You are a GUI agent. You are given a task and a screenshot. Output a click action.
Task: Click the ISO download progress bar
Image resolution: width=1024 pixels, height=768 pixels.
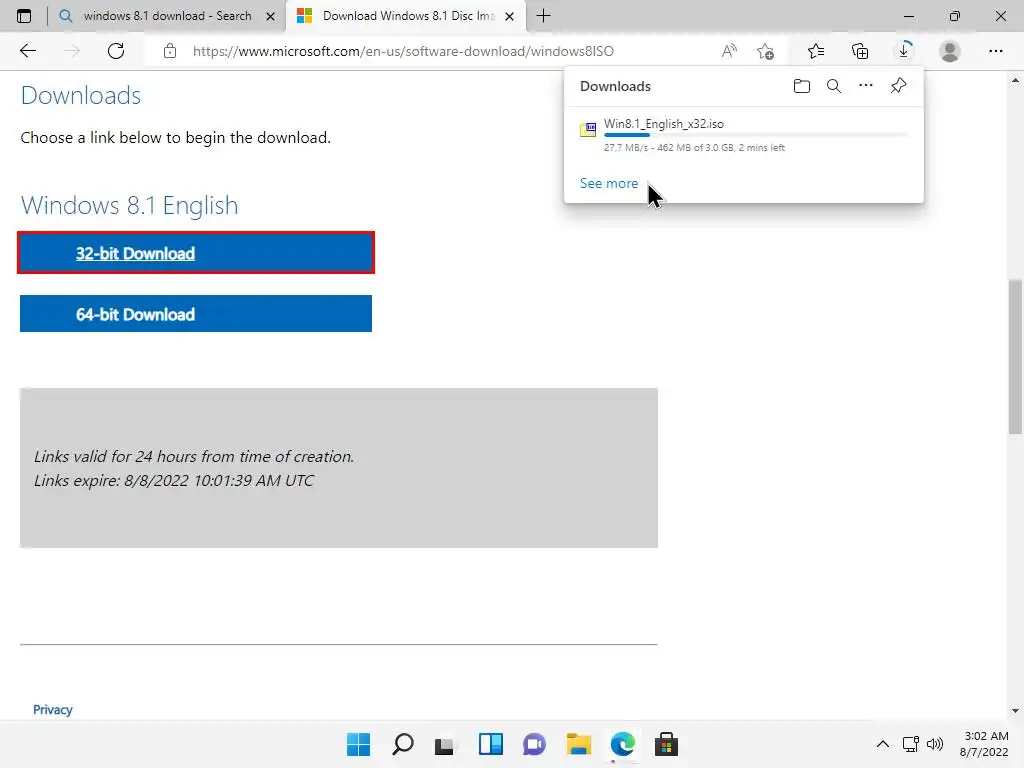tap(756, 135)
